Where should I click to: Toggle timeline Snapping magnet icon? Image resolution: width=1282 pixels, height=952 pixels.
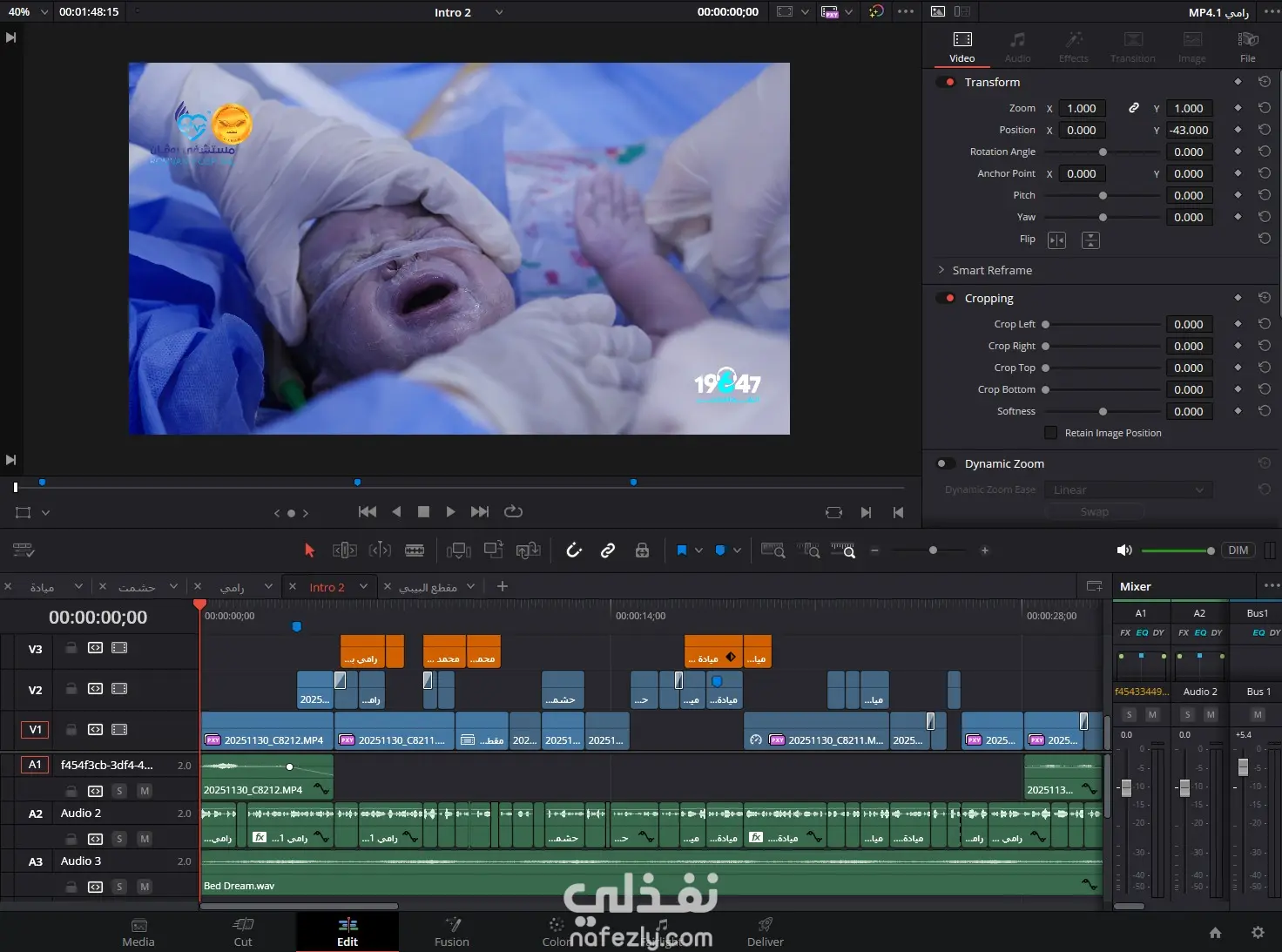[574, 550]
